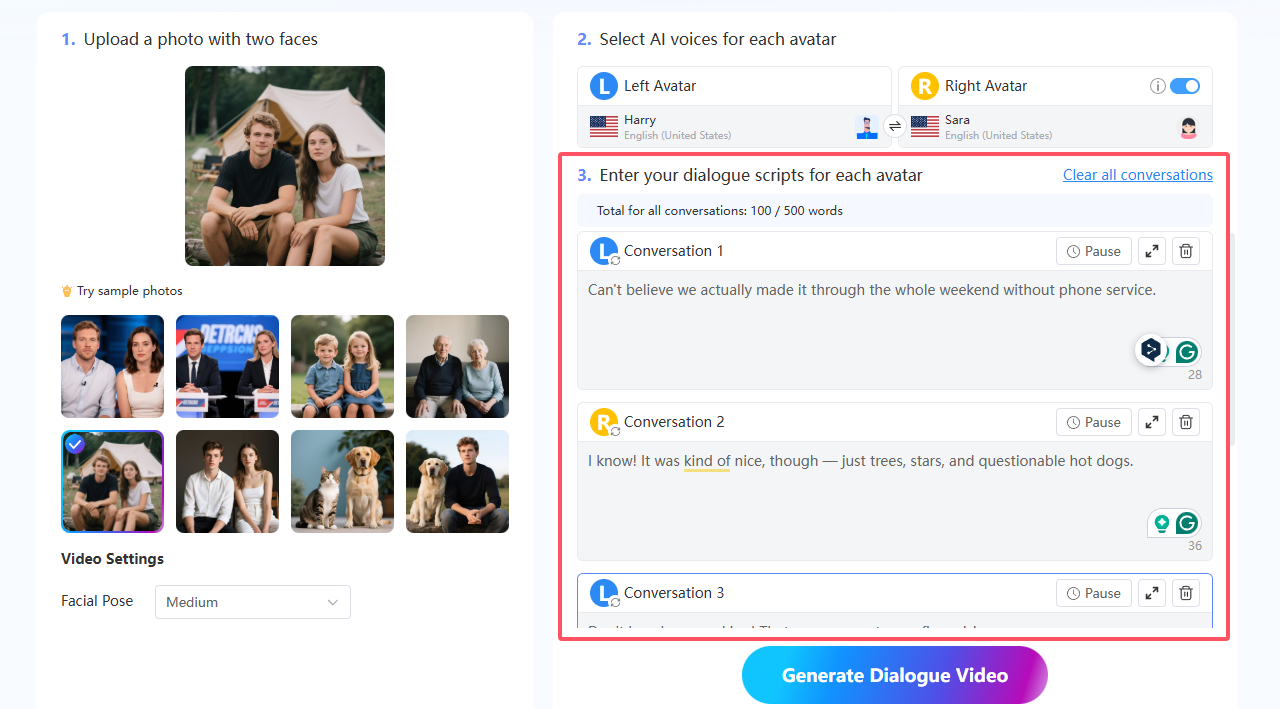Click the Clear all conversations link
Viewport: 1280px width, 709px height.
(1137, 174)
